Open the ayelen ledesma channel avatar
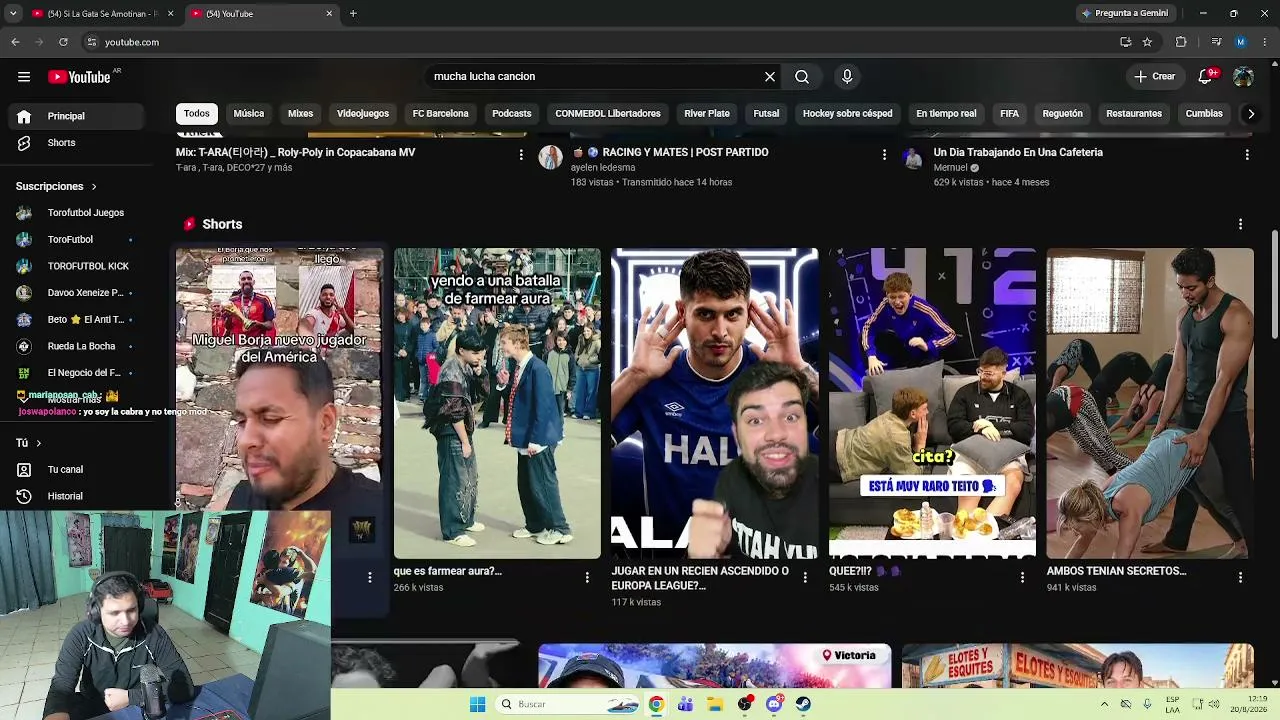This screenshot has width=1280, height=720. [551, 157]
